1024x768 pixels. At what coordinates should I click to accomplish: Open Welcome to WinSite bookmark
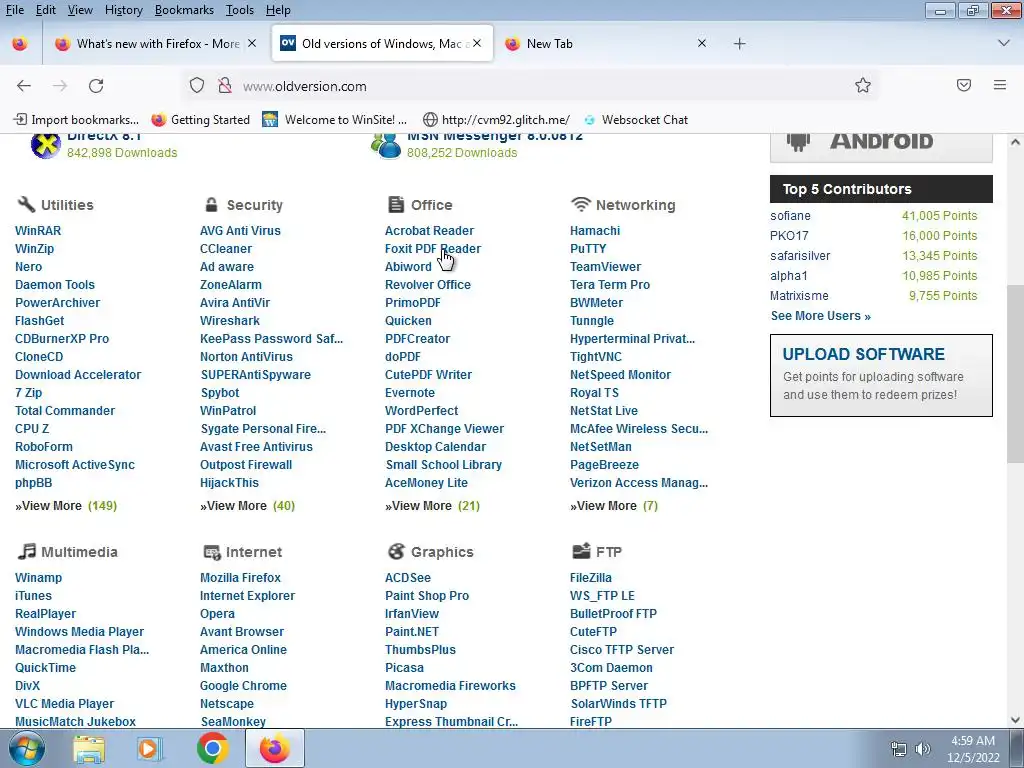point(334,120)
